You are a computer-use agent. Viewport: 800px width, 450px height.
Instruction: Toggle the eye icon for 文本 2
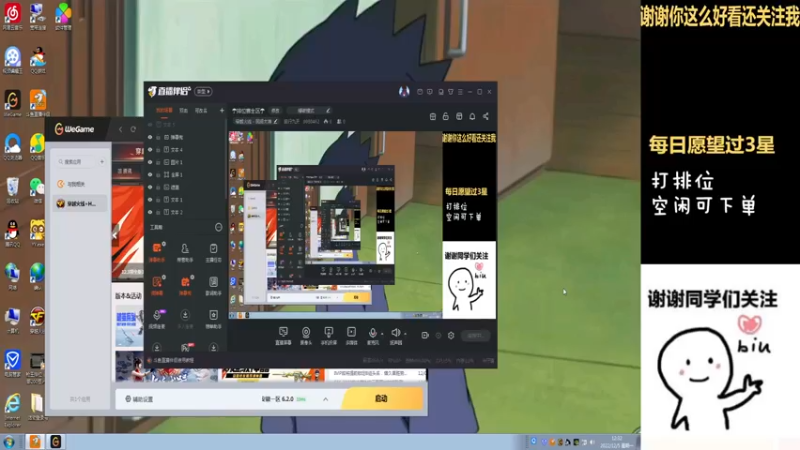(x=150, y=212)
